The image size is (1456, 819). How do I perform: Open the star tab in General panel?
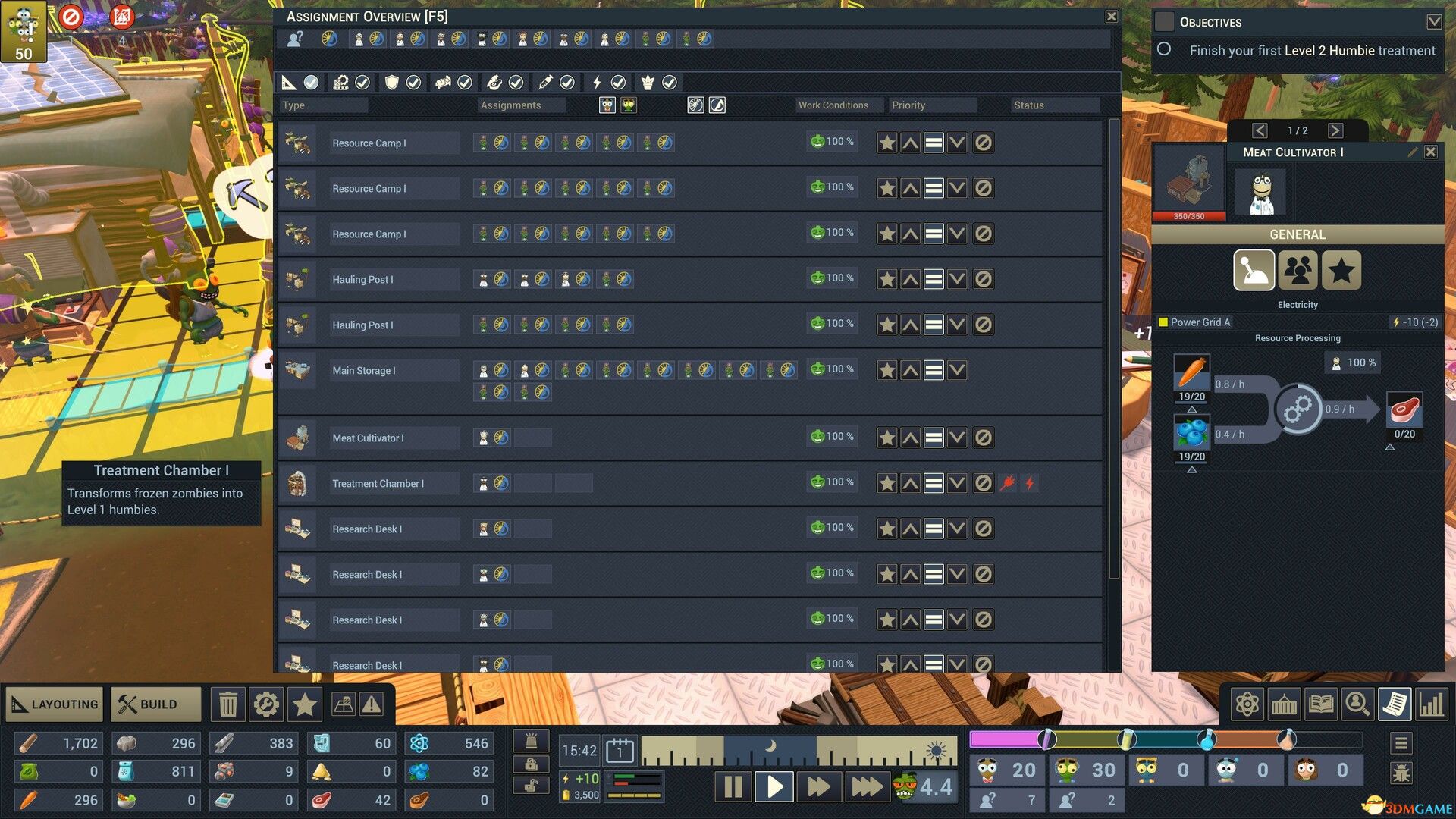(x=1341, y=270)
